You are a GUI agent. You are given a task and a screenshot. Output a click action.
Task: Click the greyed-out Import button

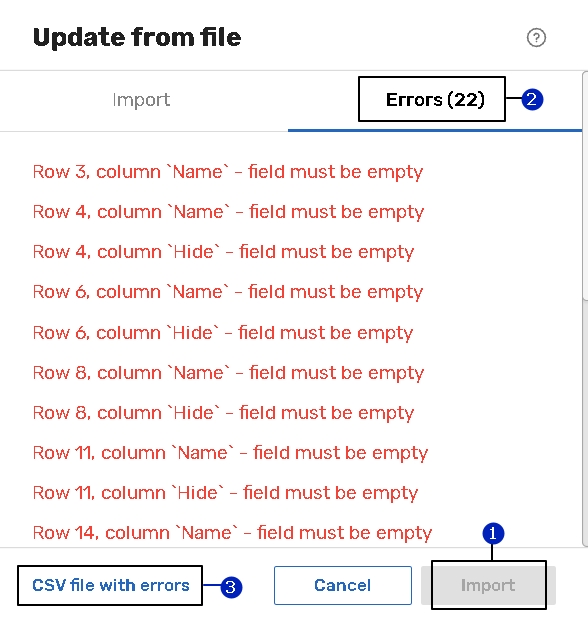pos(488,585)
